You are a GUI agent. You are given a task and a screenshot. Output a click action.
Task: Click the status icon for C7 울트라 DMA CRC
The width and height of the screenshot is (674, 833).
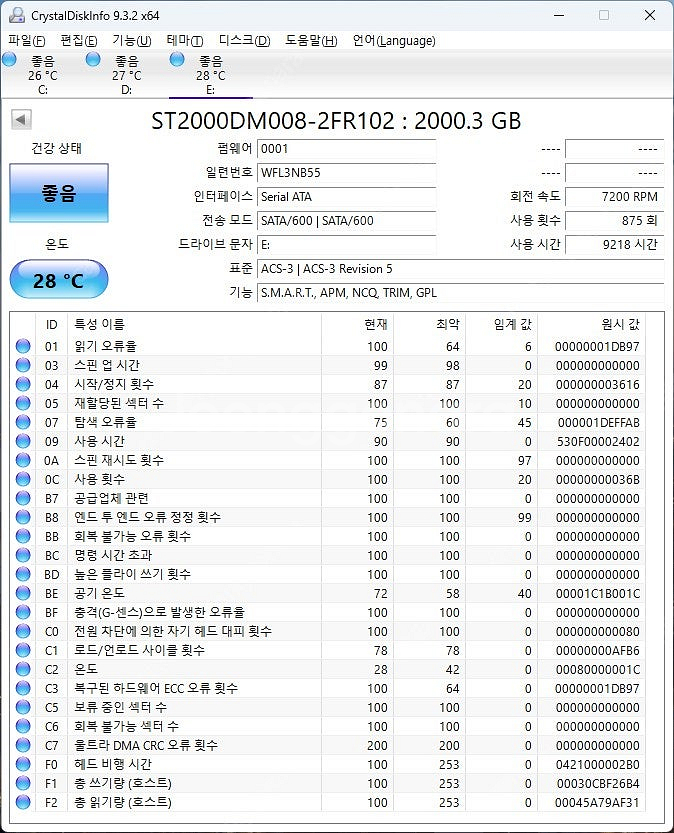pos(23,745)
